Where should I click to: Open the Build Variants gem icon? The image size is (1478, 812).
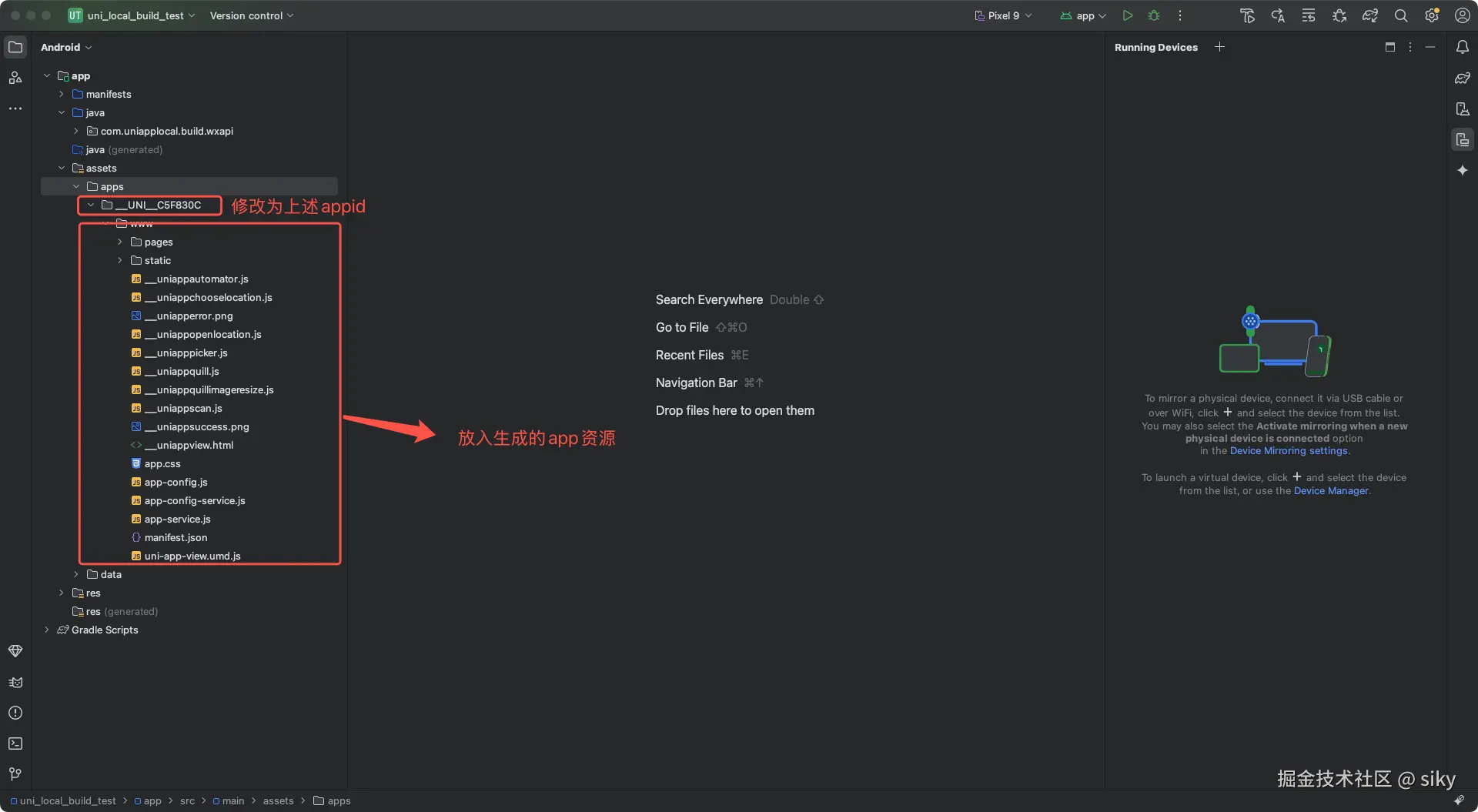[x=15, y=651]
